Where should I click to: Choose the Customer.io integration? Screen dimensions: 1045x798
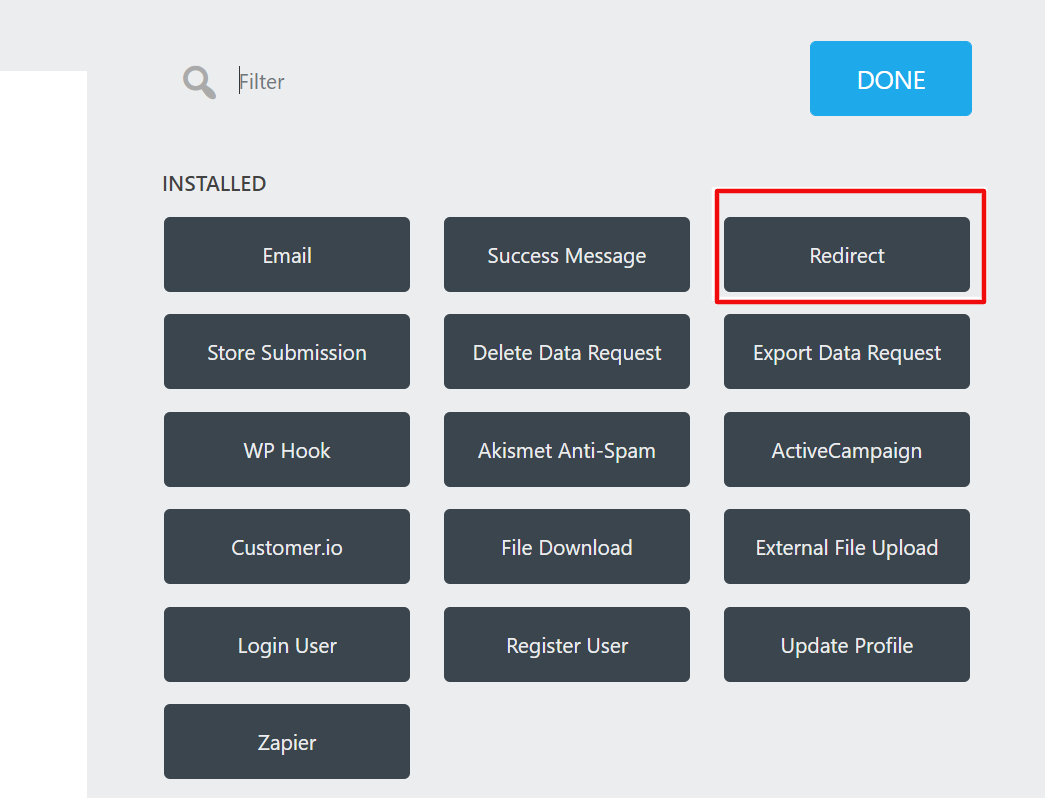point(287,547)
